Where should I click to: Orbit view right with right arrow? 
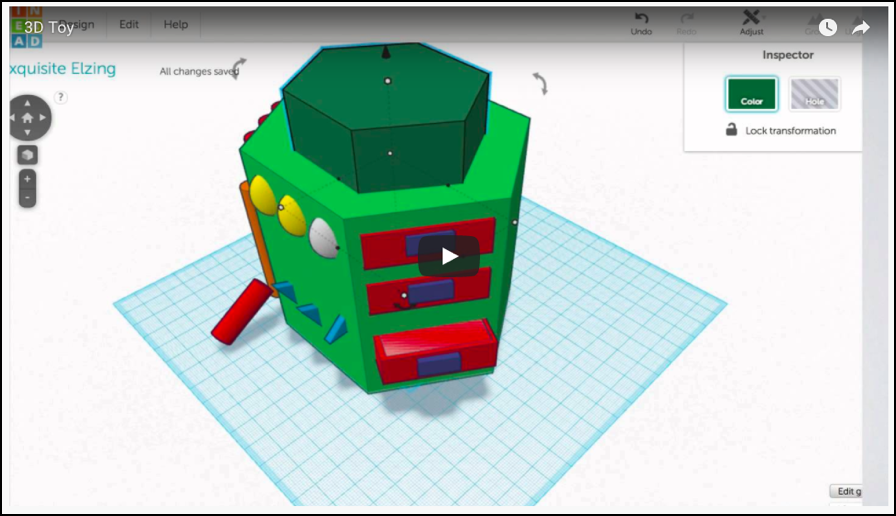42,118
